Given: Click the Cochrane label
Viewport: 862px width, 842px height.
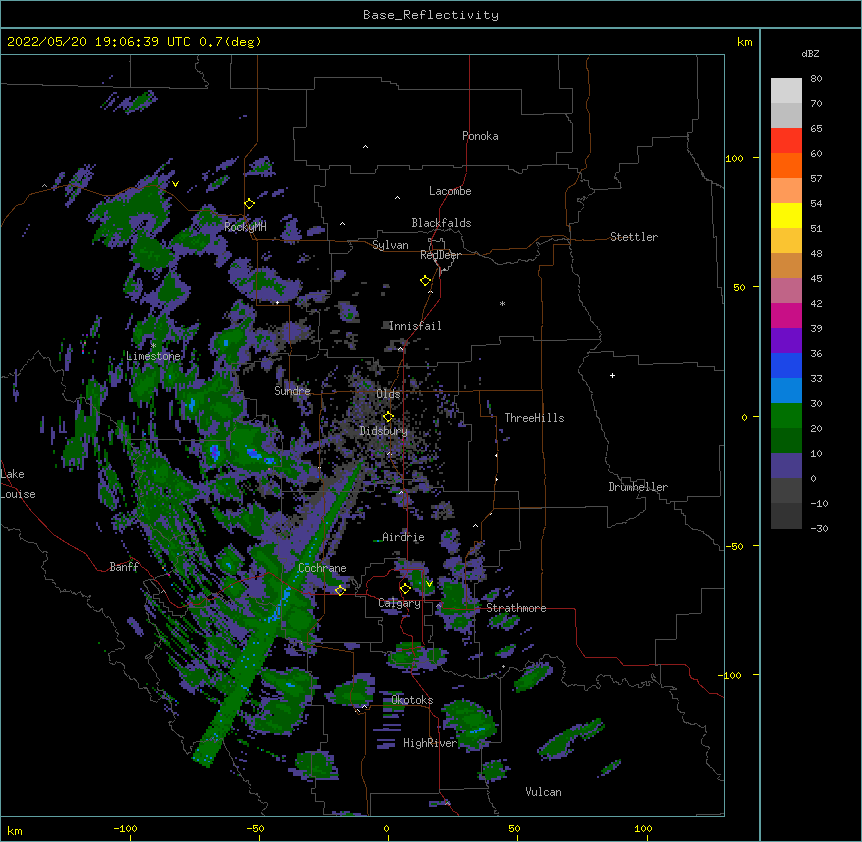Looking at the screenshot, I should click(322, 568).
